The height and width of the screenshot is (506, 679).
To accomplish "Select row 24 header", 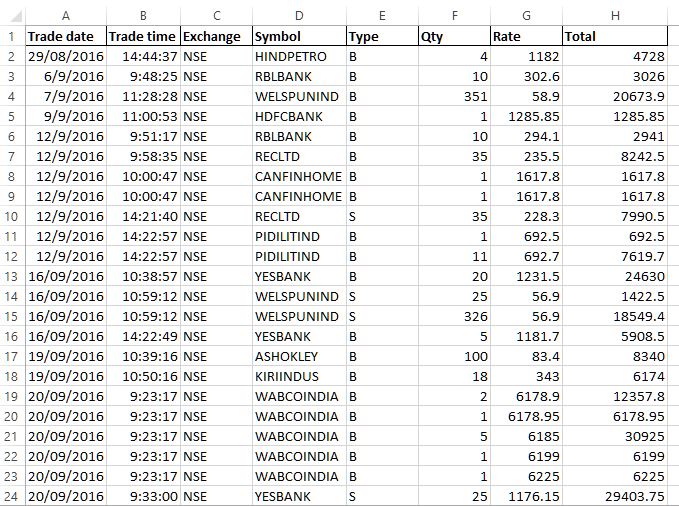I will click(x=12, y=496).
